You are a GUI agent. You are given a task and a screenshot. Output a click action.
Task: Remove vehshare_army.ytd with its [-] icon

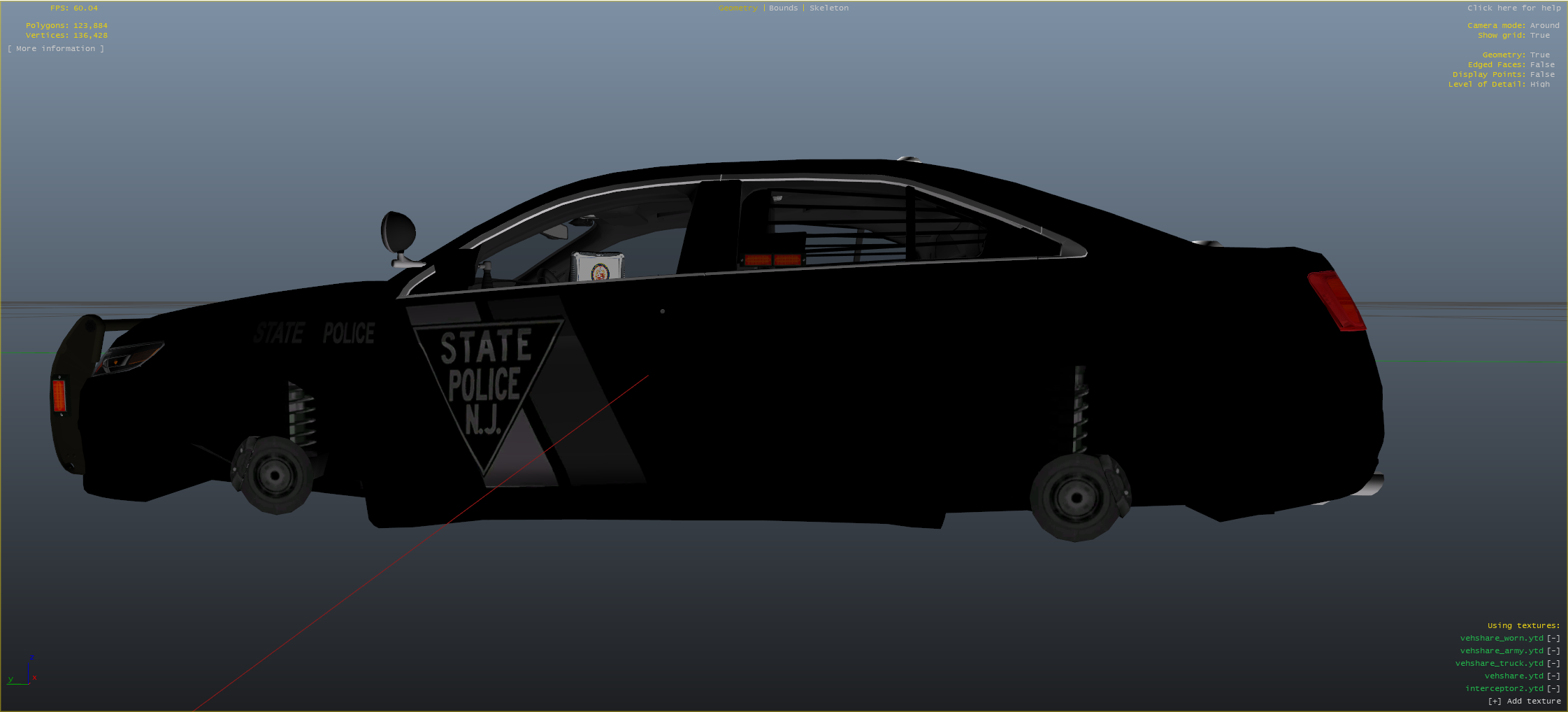(1553, 651)
